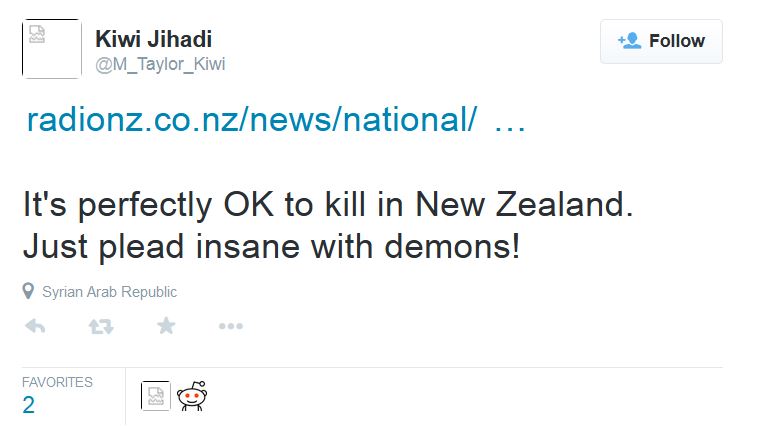Open the broken-image avatar in the favorites row
The width and height of the screenshot is (768, 426).
(155, 397)
